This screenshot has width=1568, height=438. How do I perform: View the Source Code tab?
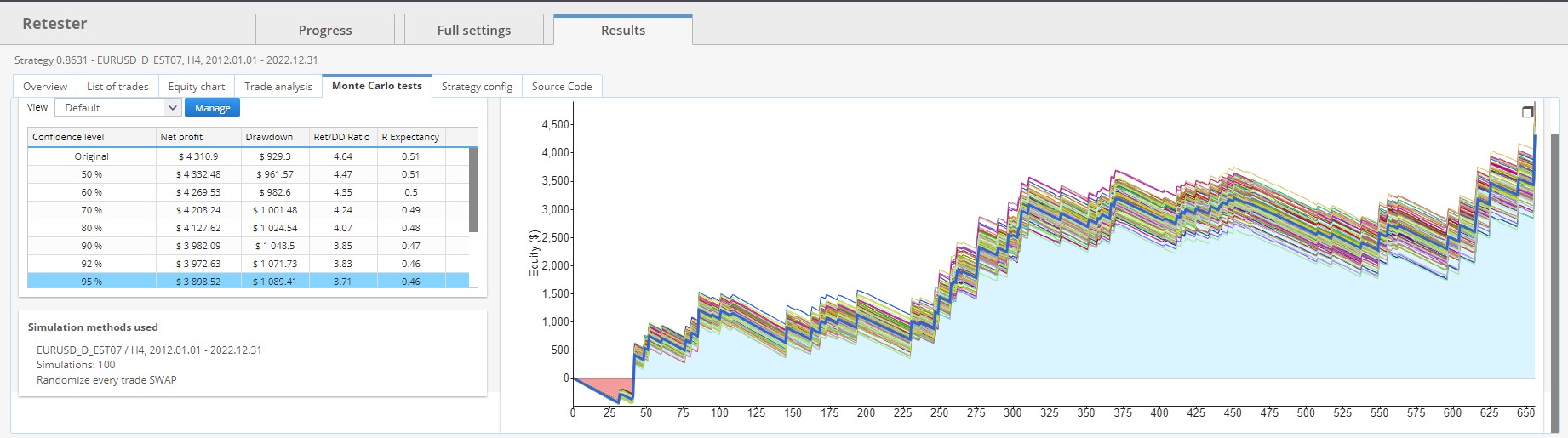[562, 86]
